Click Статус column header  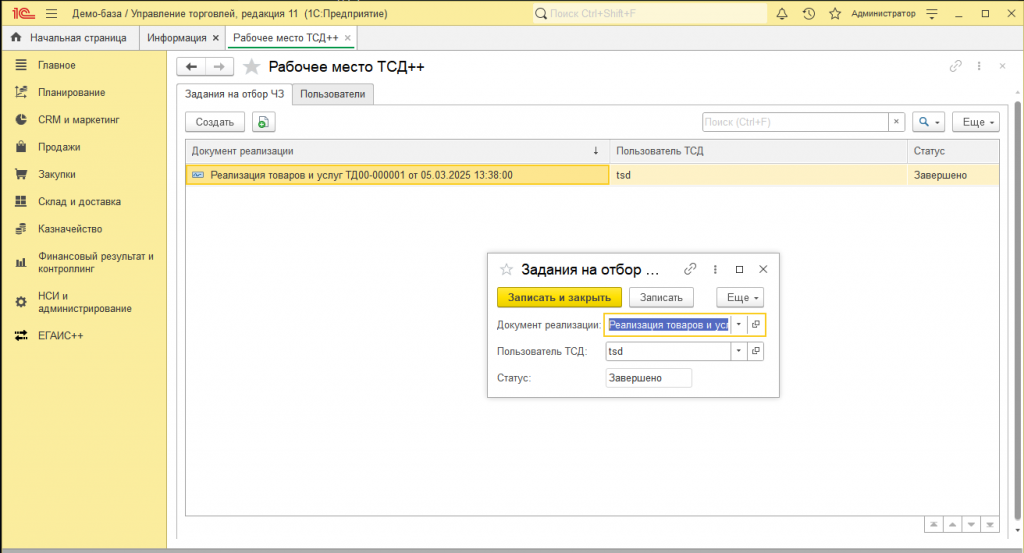(x=953, y=151)
